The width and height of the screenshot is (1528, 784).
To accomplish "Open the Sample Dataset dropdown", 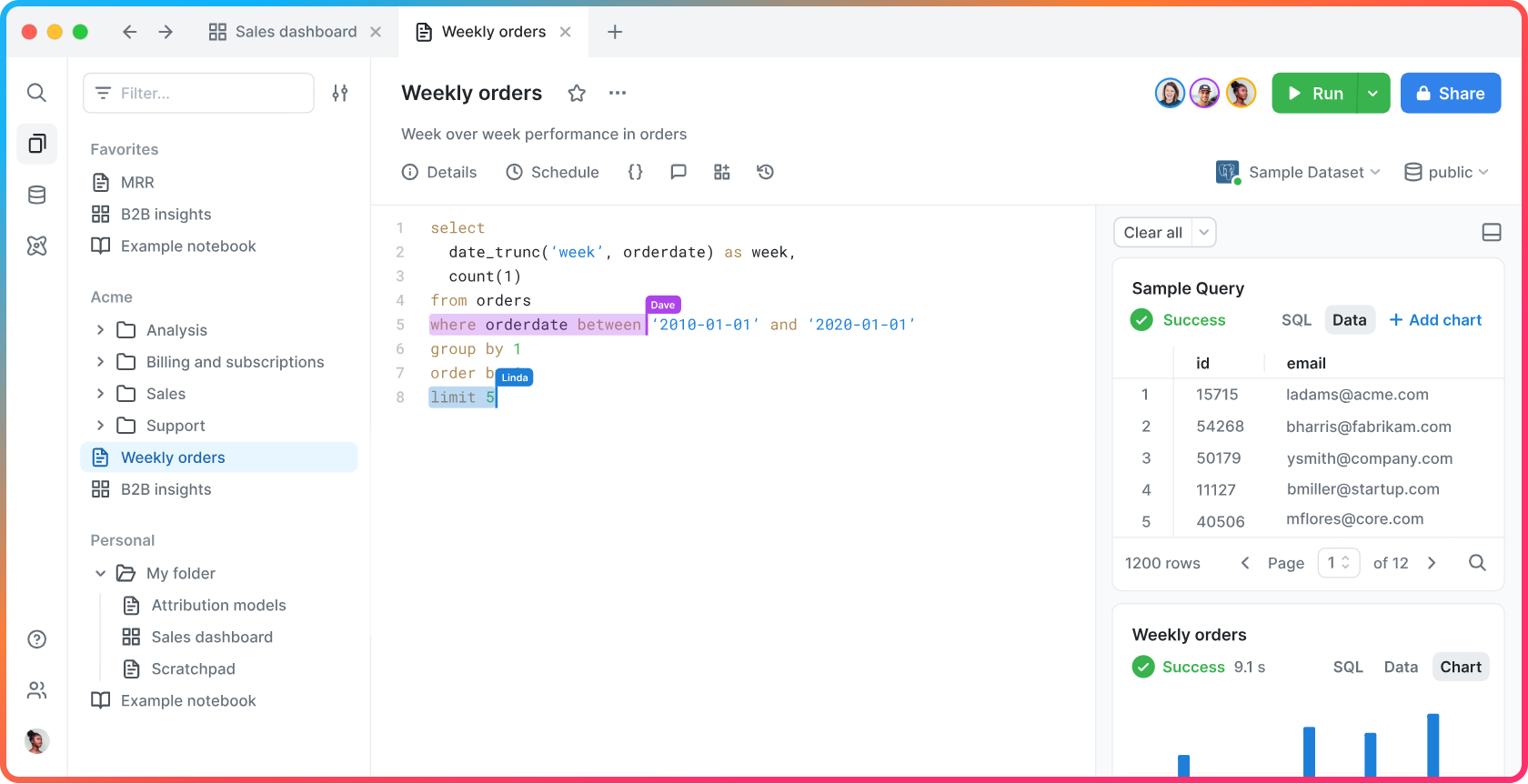I will pos(1299,172).
